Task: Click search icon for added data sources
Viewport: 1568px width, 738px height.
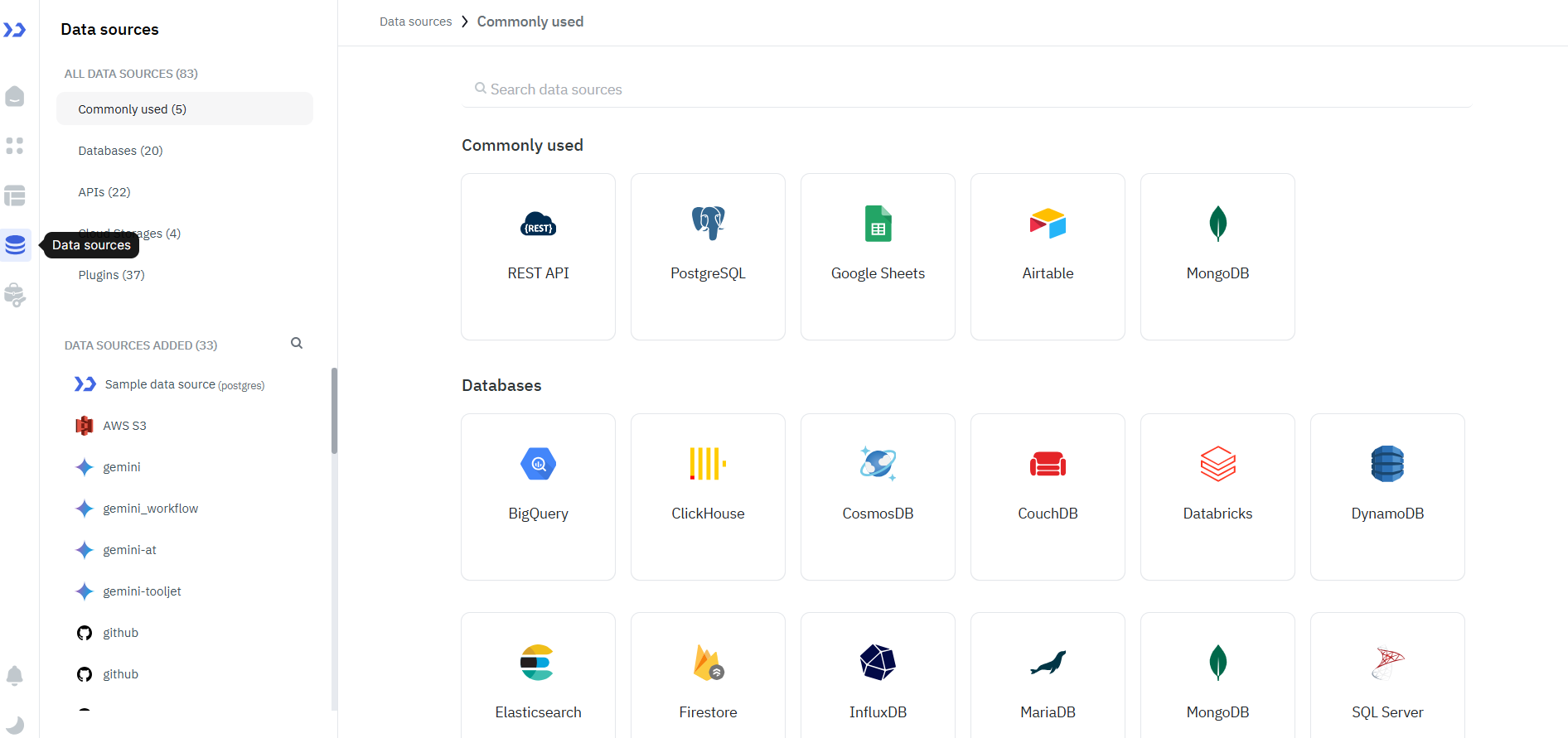Action: point(297,344)
